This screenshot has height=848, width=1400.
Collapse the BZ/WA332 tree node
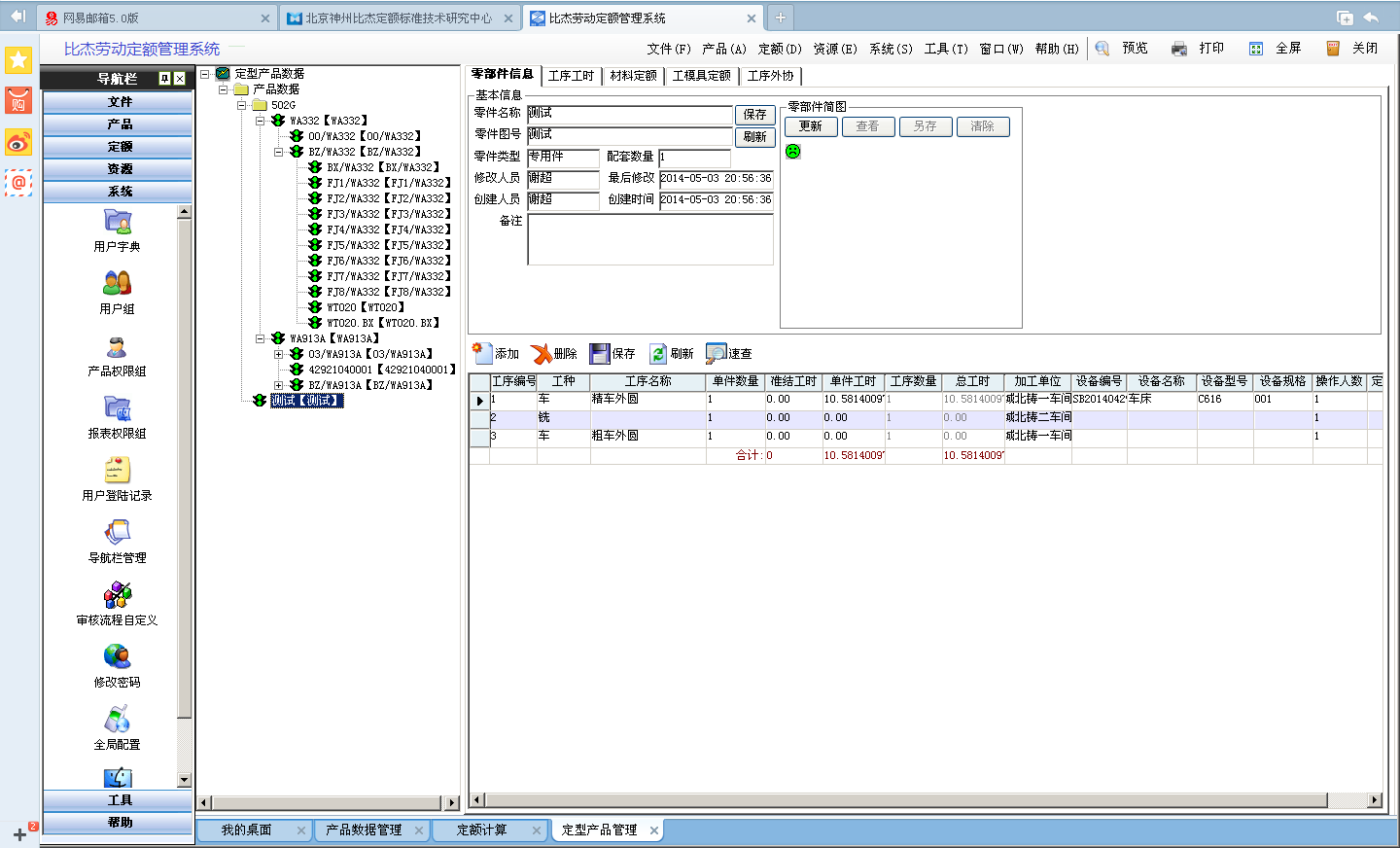pyautogui.click(x=279, y=152)
